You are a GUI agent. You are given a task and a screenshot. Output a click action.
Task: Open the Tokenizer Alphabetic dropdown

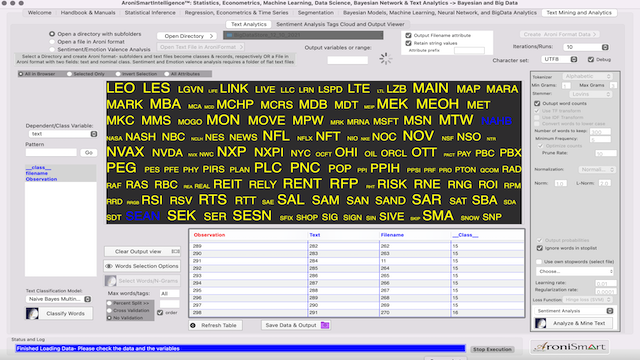587,76
